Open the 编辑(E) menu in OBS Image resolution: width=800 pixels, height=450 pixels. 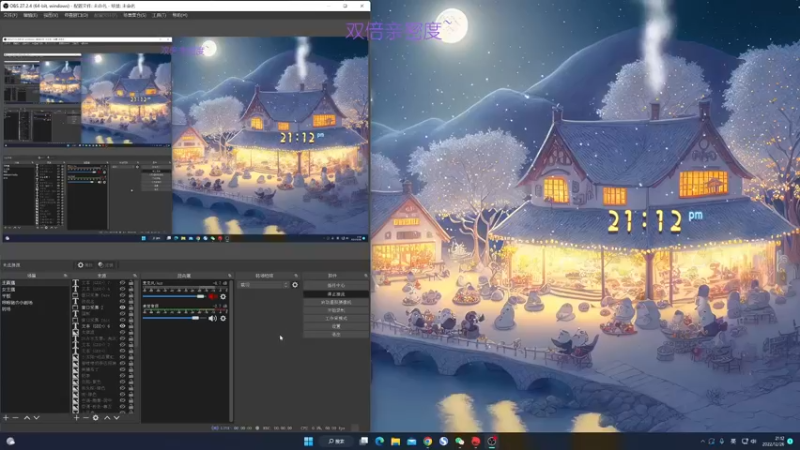[30, 15]
